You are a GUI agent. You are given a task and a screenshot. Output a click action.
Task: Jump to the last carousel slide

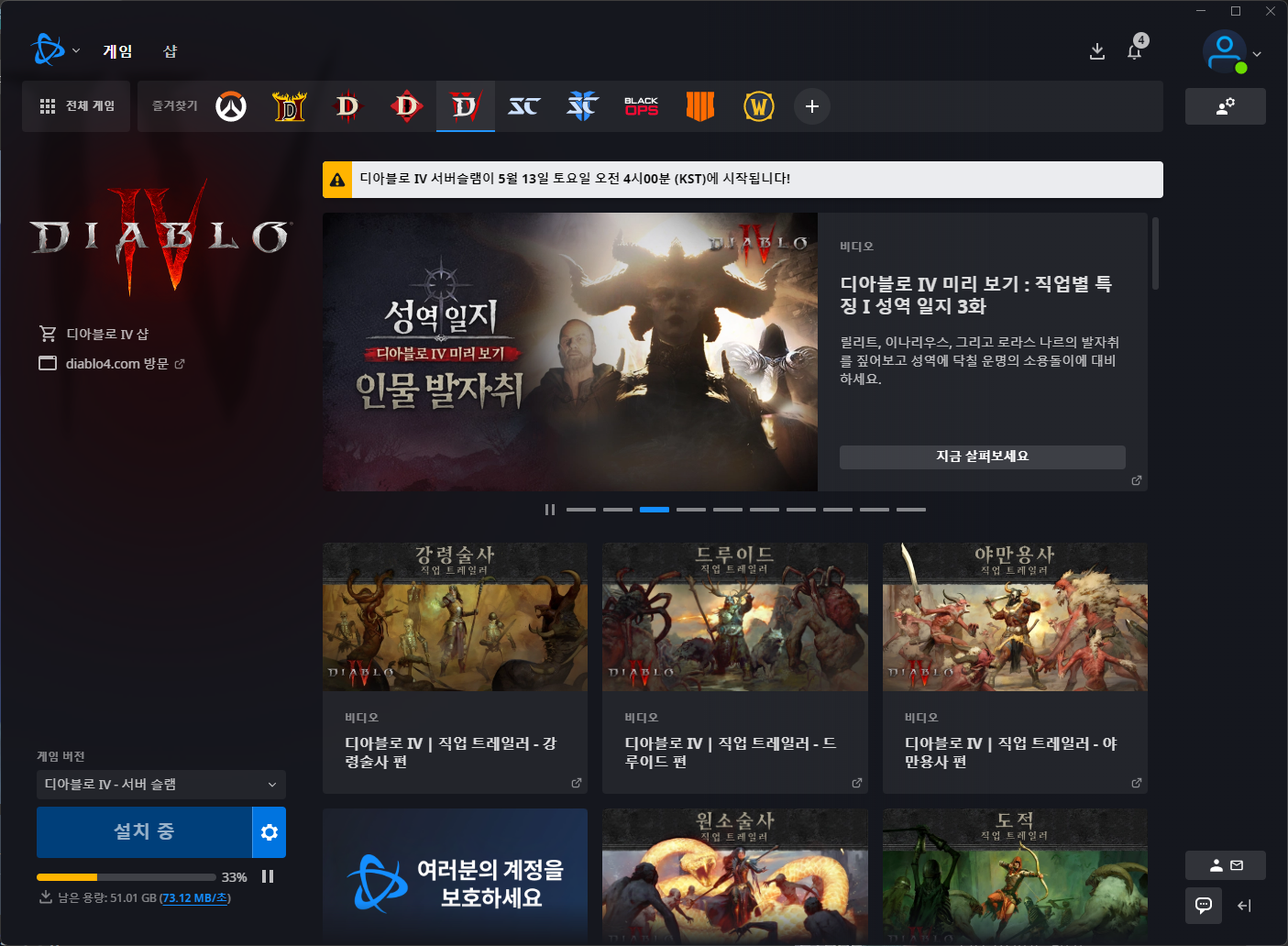click(x=911, y=510)
